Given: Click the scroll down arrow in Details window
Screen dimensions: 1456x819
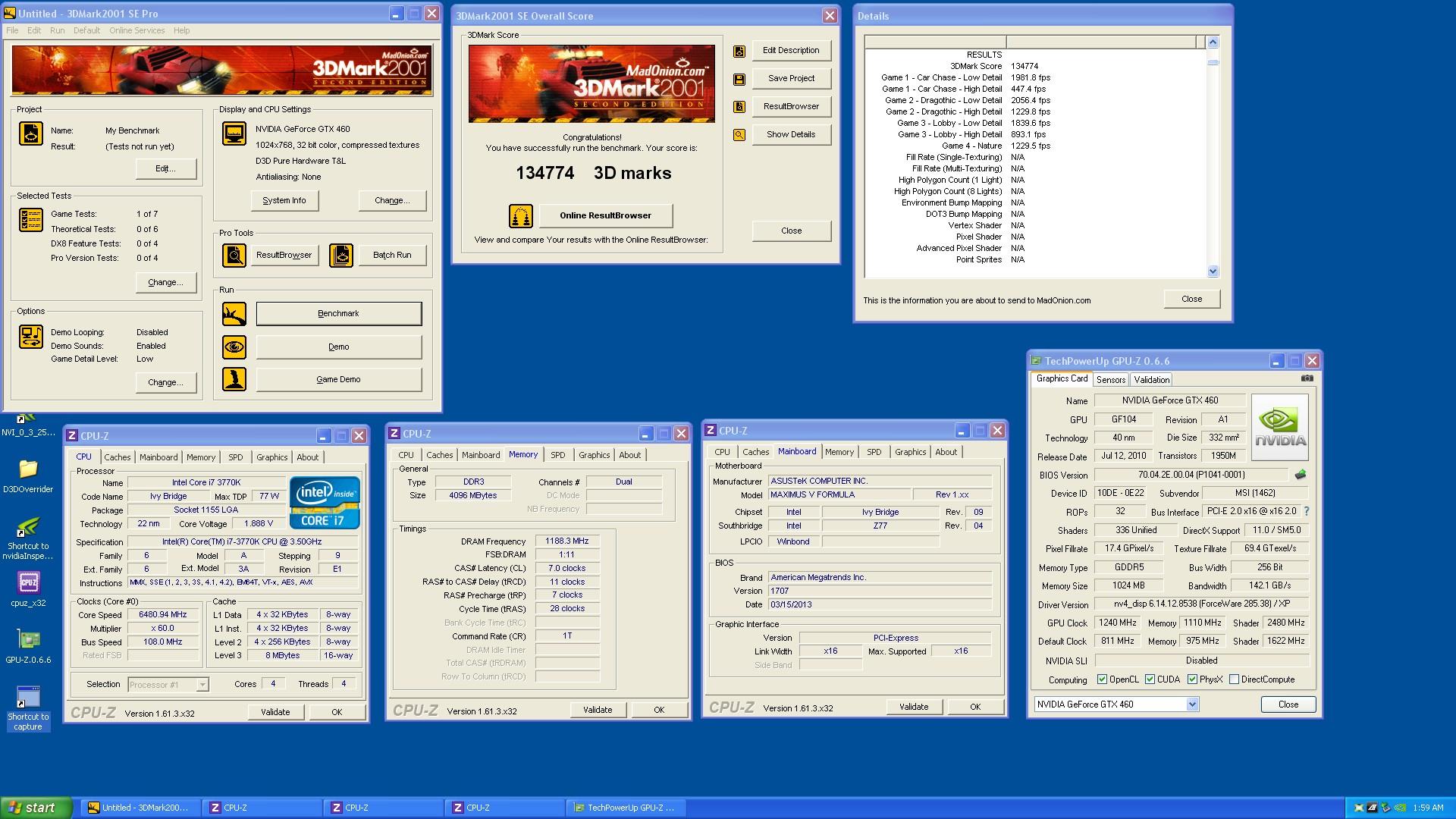Looking at the screenshot, I should tap(1213, 271).
